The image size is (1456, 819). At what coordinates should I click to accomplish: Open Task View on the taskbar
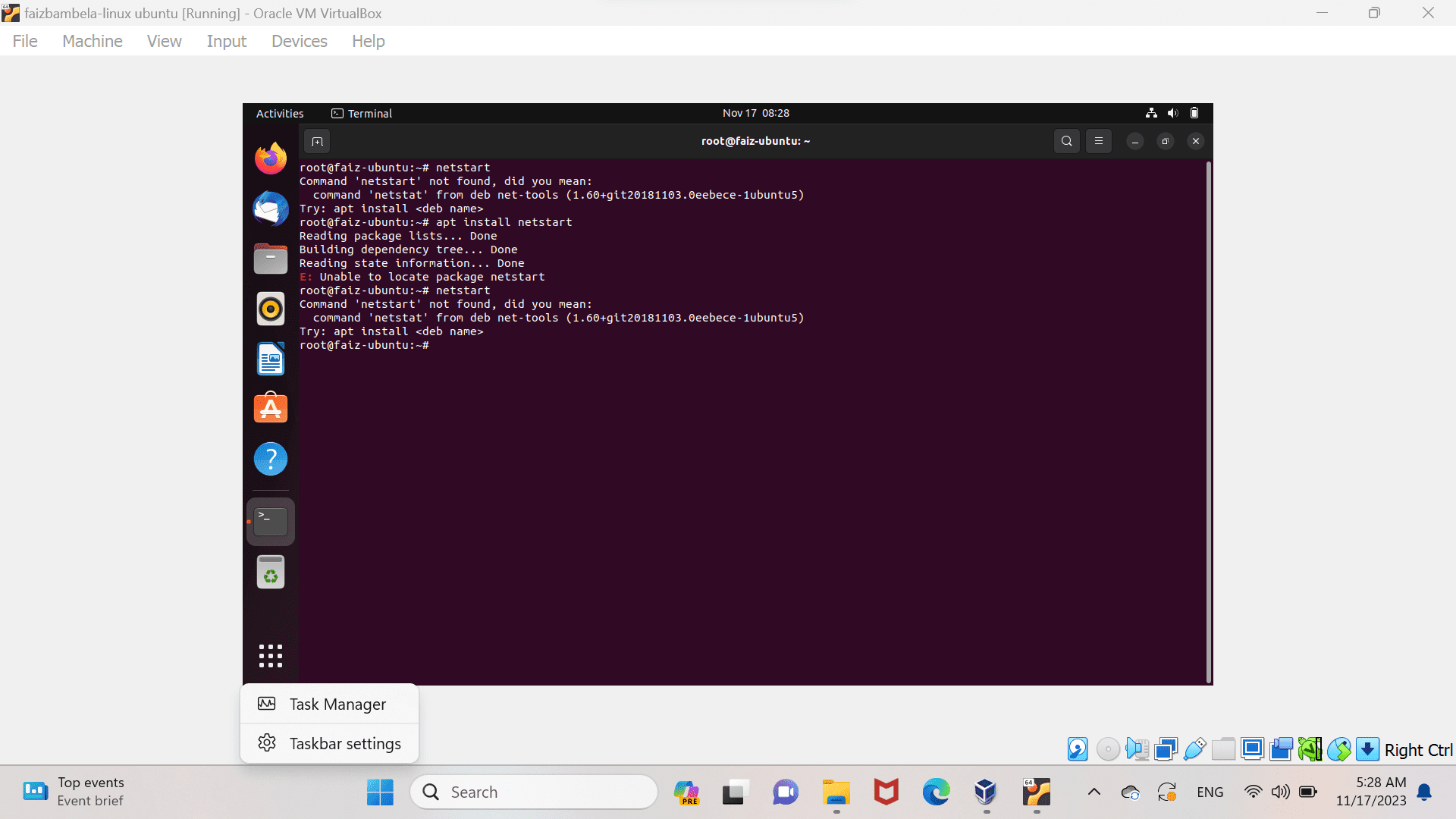point(736,792)
